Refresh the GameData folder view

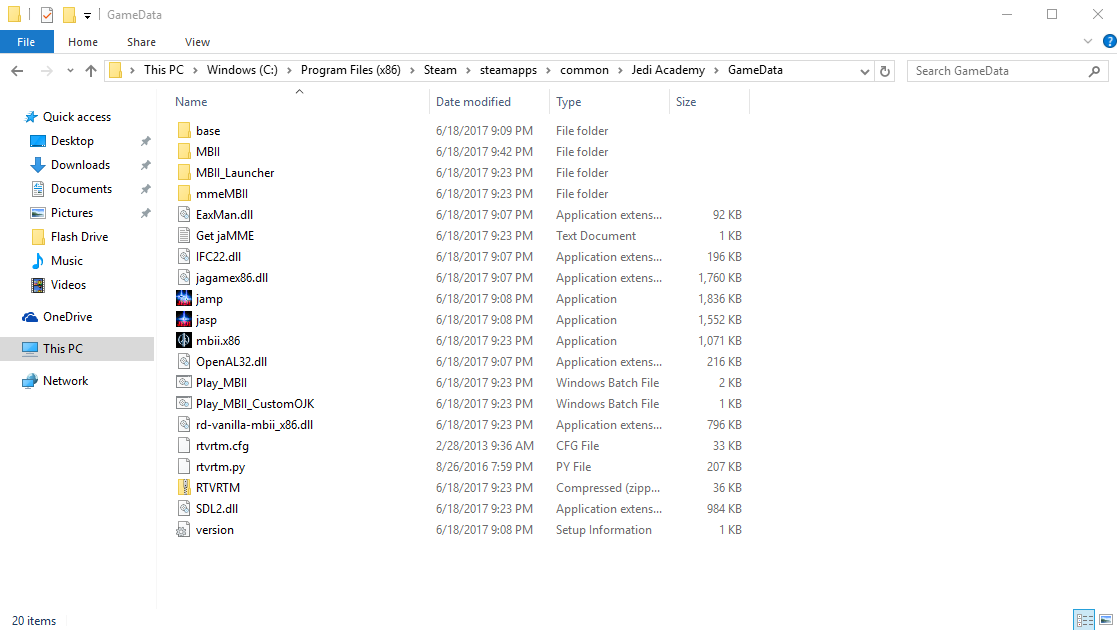coord(884,71)
